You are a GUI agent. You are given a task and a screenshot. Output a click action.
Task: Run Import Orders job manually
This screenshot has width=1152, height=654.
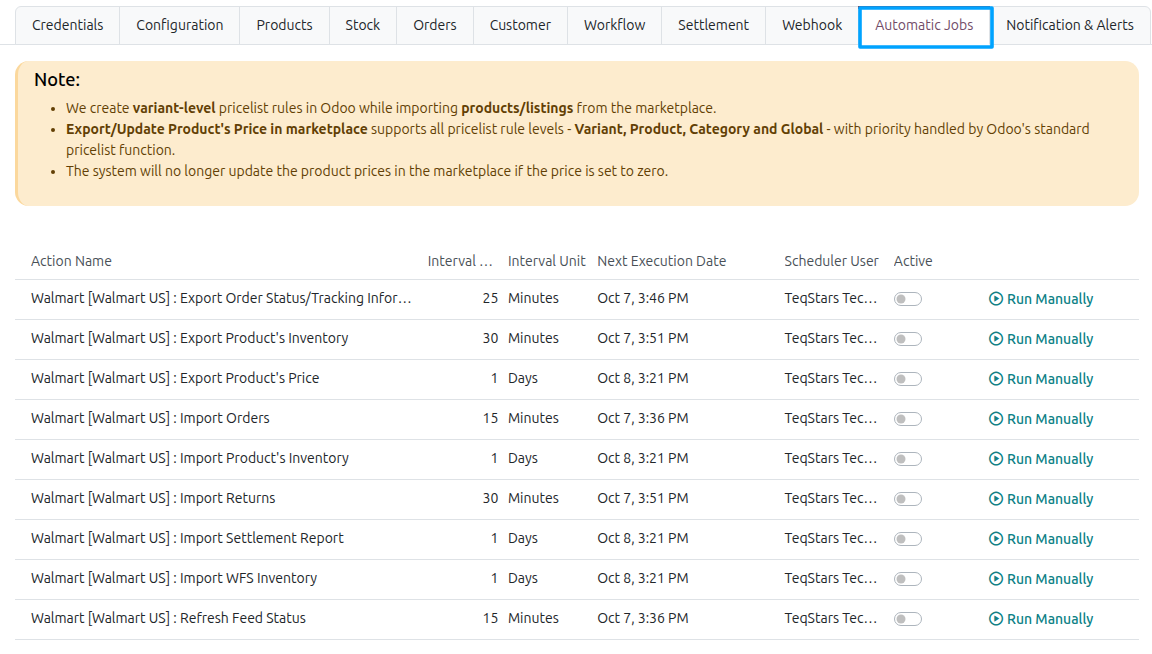tap(1041, 419)
